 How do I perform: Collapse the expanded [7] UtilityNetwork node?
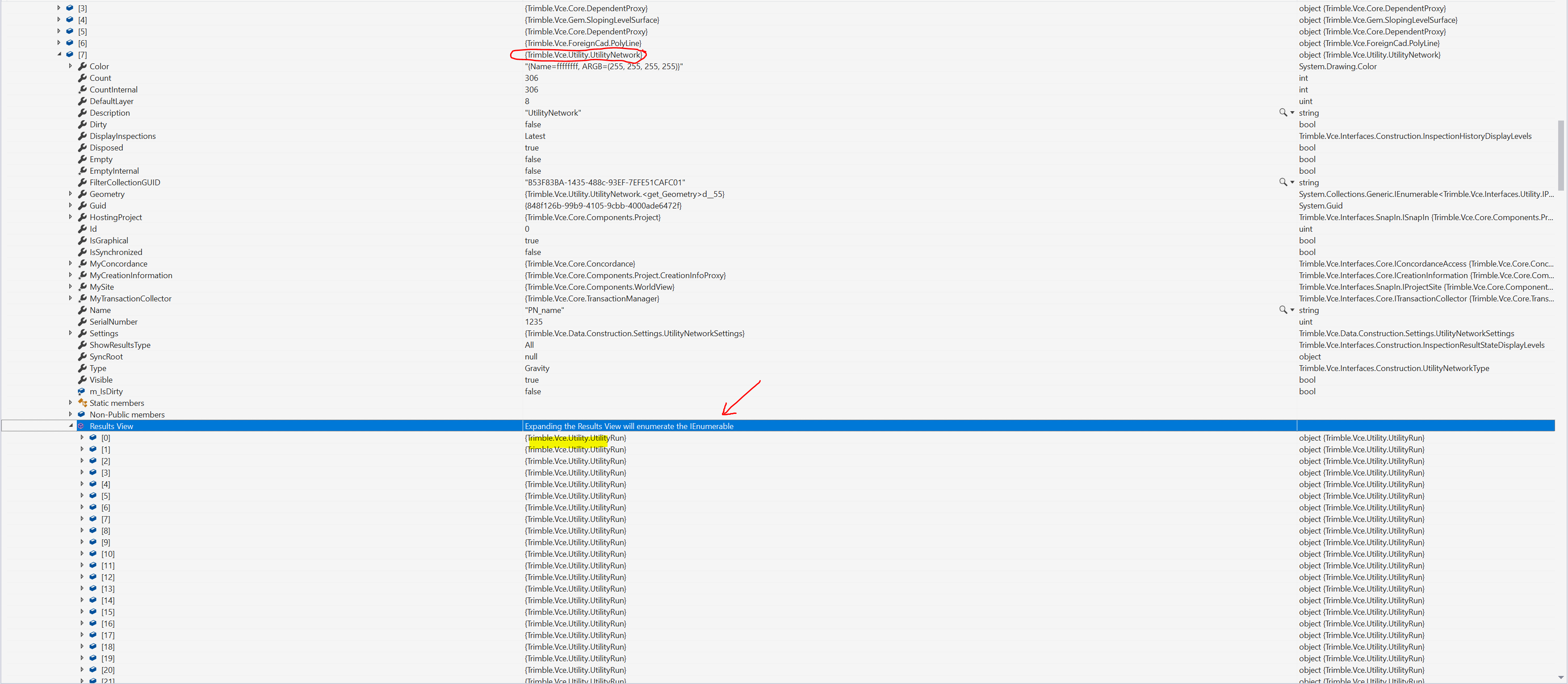click(59, 54)
